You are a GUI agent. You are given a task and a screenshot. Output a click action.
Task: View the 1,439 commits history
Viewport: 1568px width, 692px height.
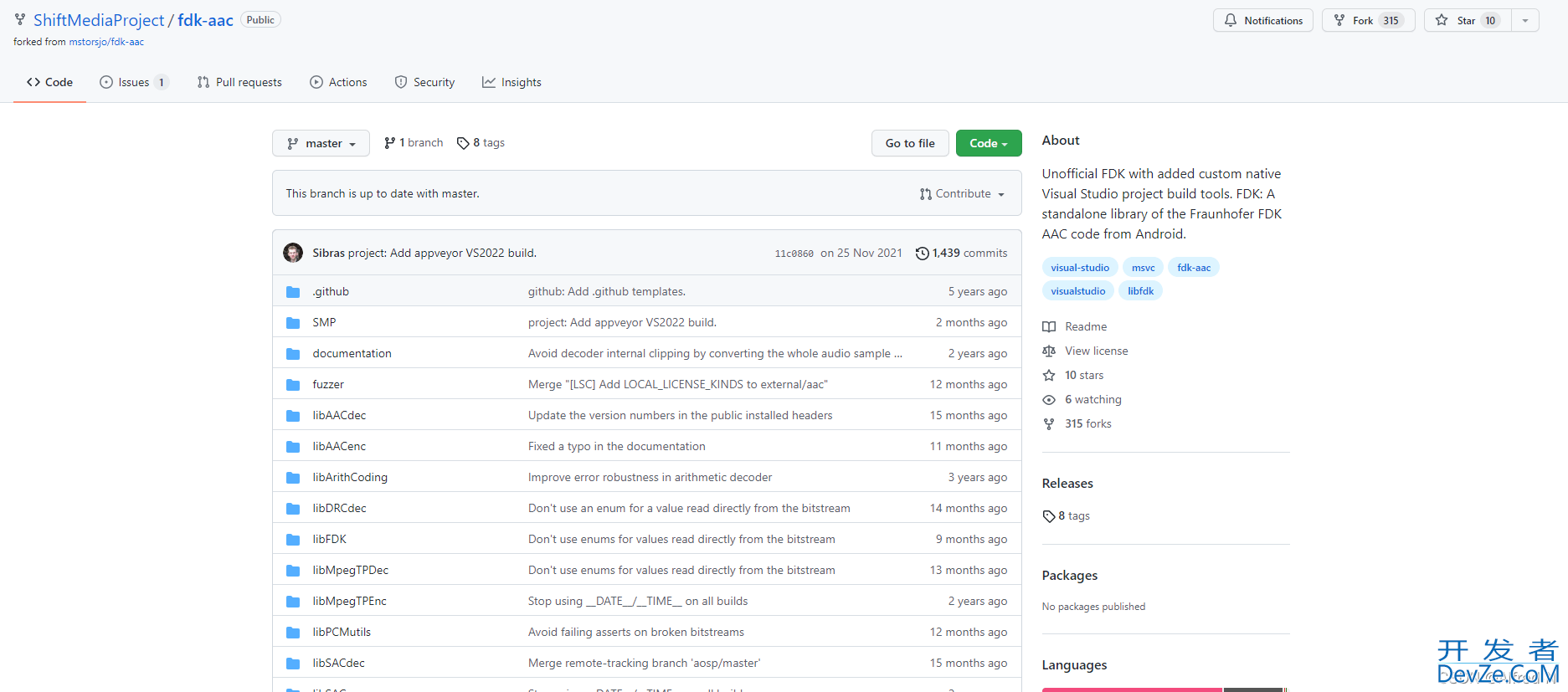pos(962,254)
